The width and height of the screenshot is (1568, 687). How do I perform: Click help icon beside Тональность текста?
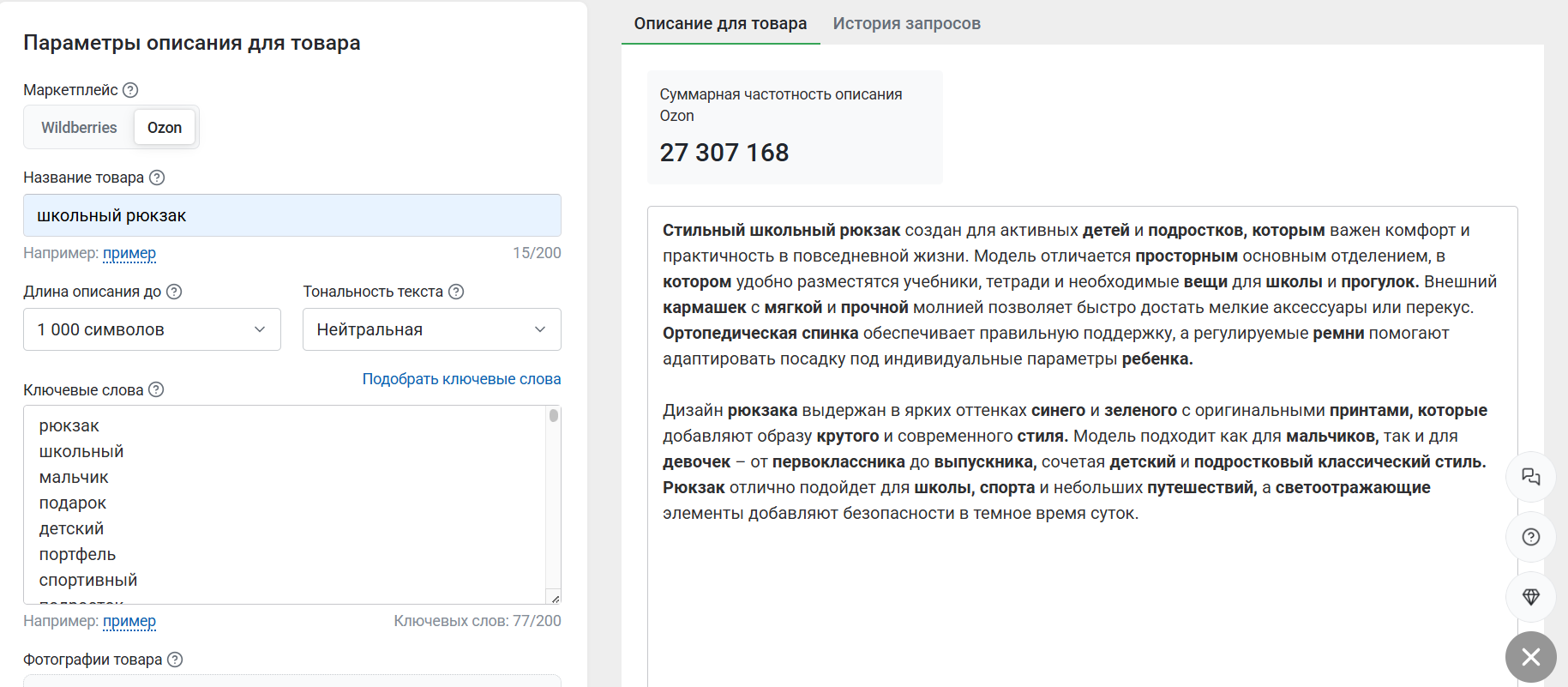pyautogui.click(x=456, y=292)
